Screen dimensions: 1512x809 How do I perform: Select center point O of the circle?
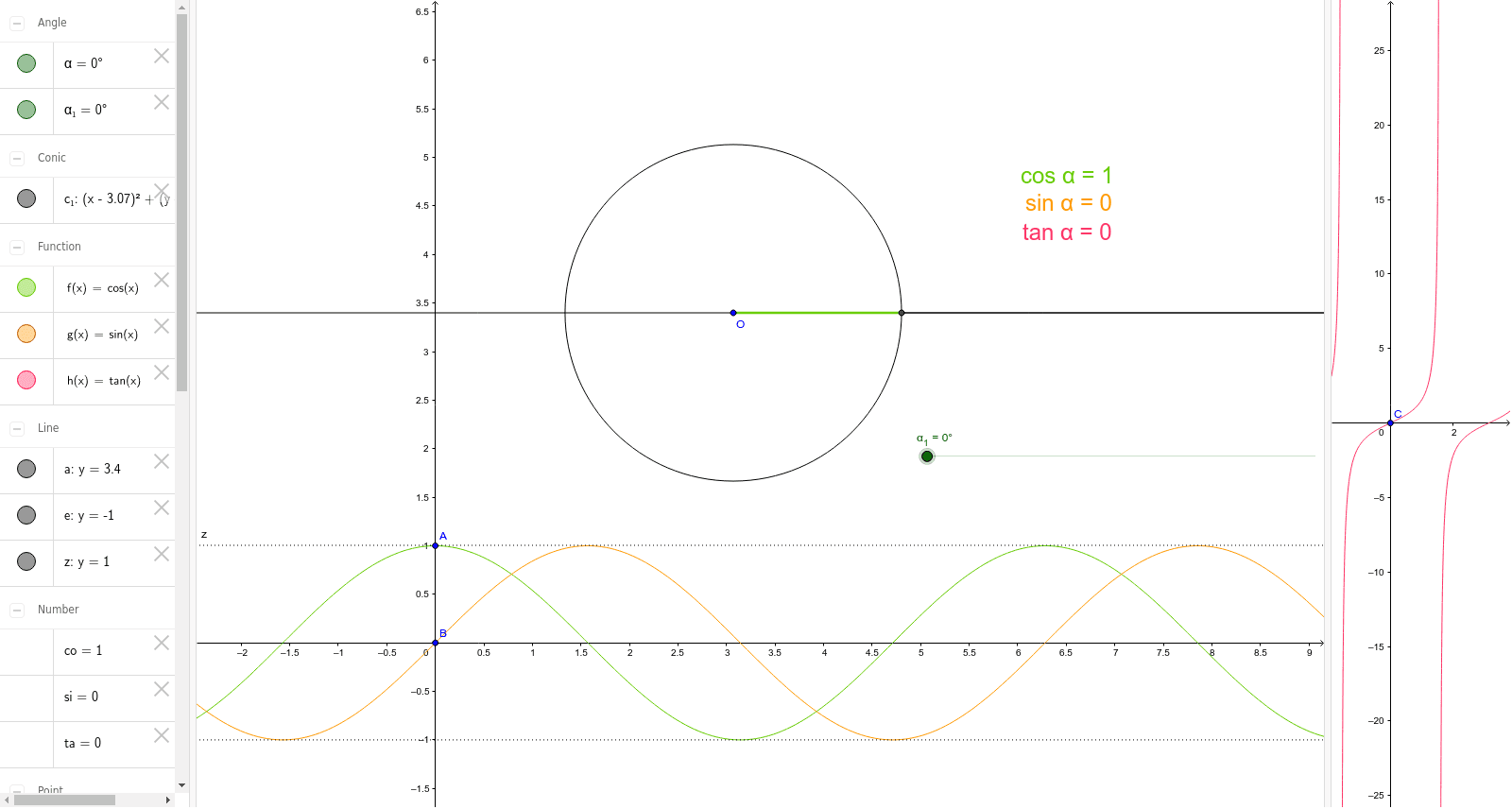click(733, 313)
